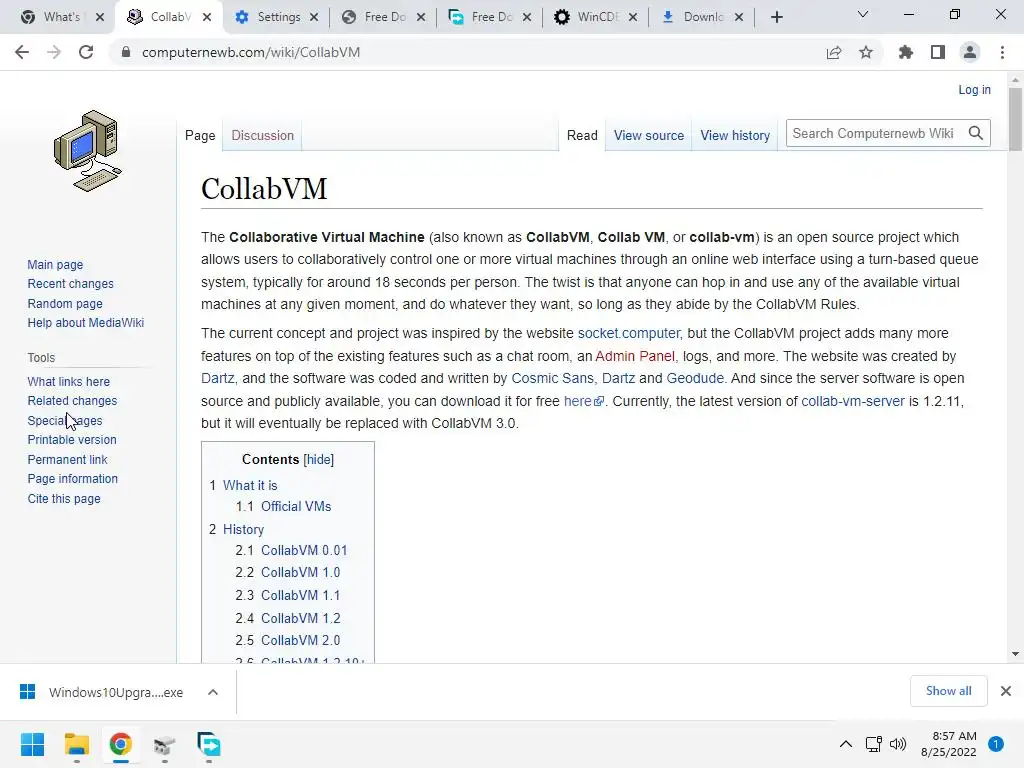Viewport: 1024px width, 768px height.
Task: Click the Chrome taskbar icon
Action: pos(120,744)
